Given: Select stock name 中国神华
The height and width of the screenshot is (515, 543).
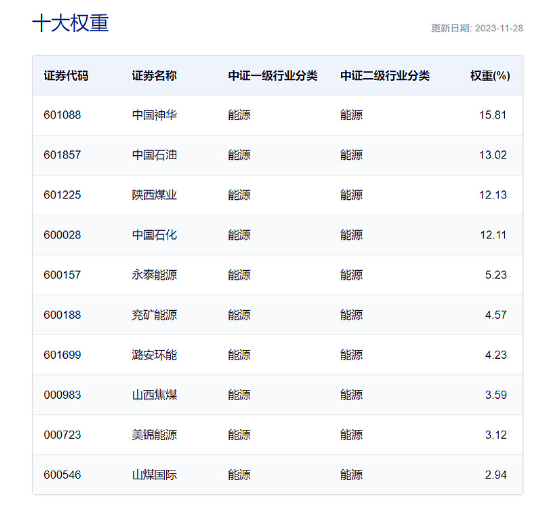Looking at the screenshot, I should [x=154, y=115].
